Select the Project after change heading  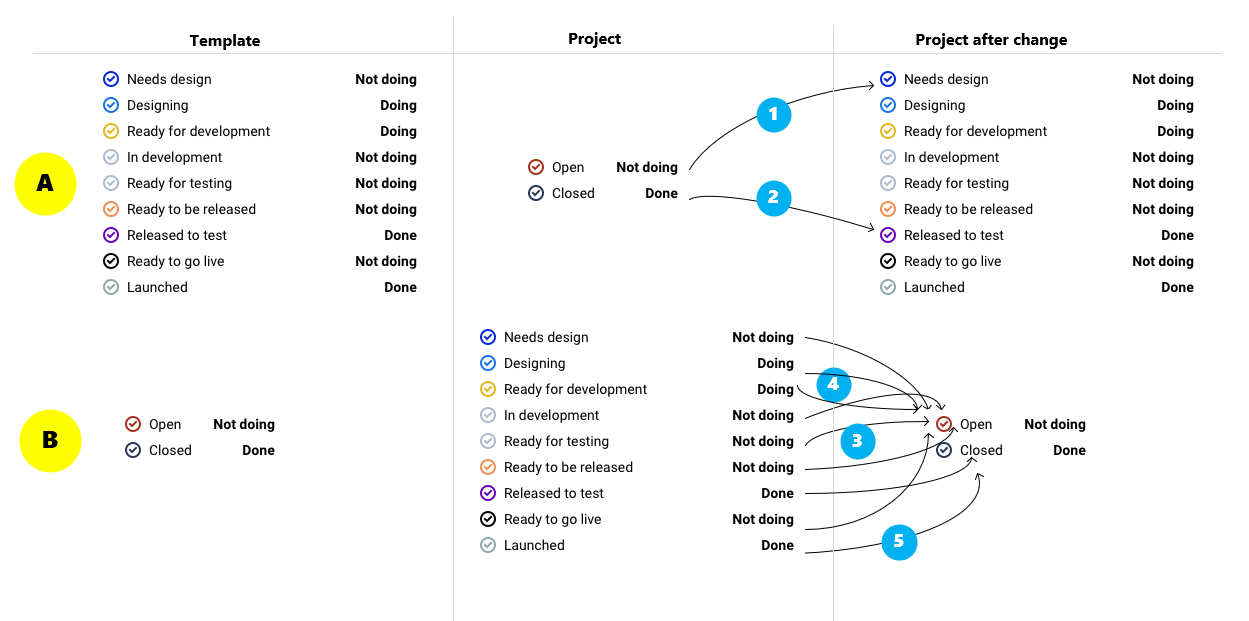[x=991, y=40]
